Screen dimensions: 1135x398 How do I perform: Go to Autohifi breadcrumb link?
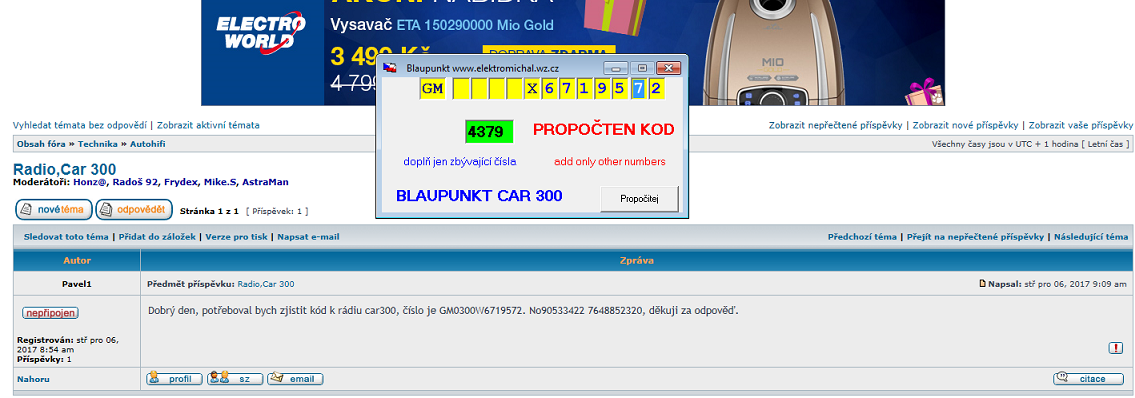(148, 144)
